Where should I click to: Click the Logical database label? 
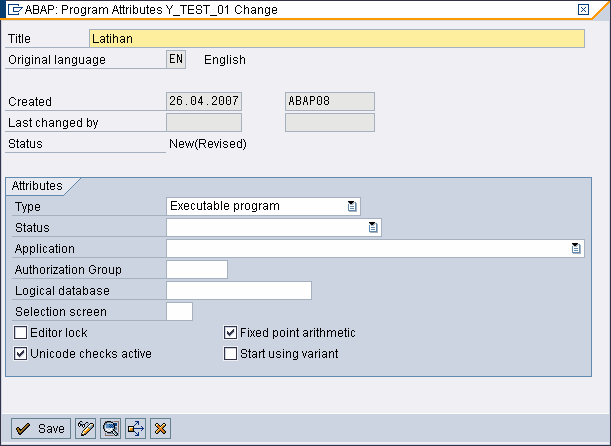62,291
